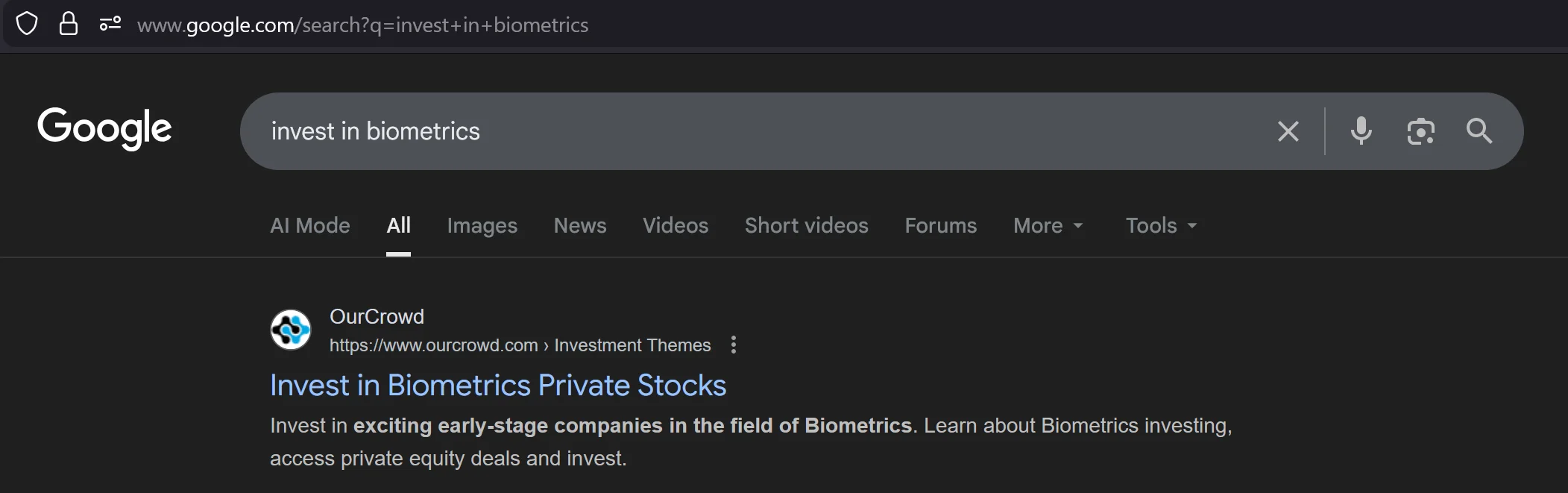Open Google Lens image search
Viewport: 1568px width, 493px height.
1421,131
